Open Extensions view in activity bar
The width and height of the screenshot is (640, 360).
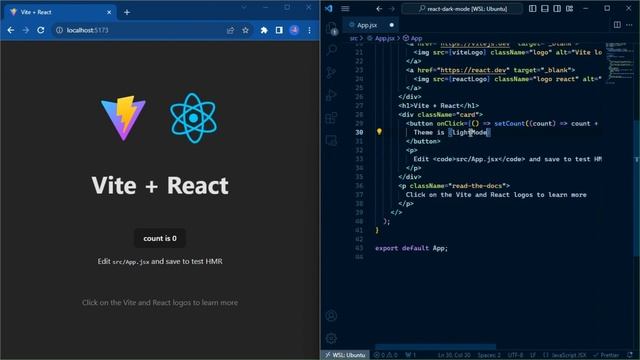[331, 118]
